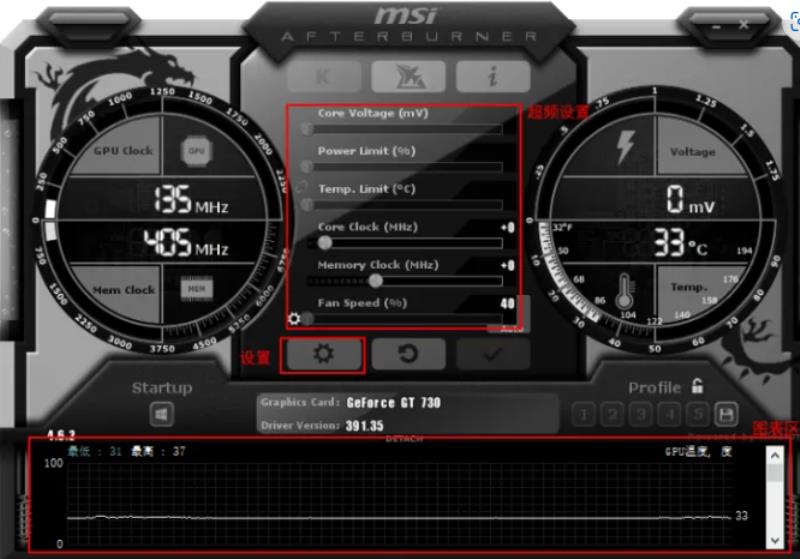Click the Fan Speed slider track

coord(405,319)
